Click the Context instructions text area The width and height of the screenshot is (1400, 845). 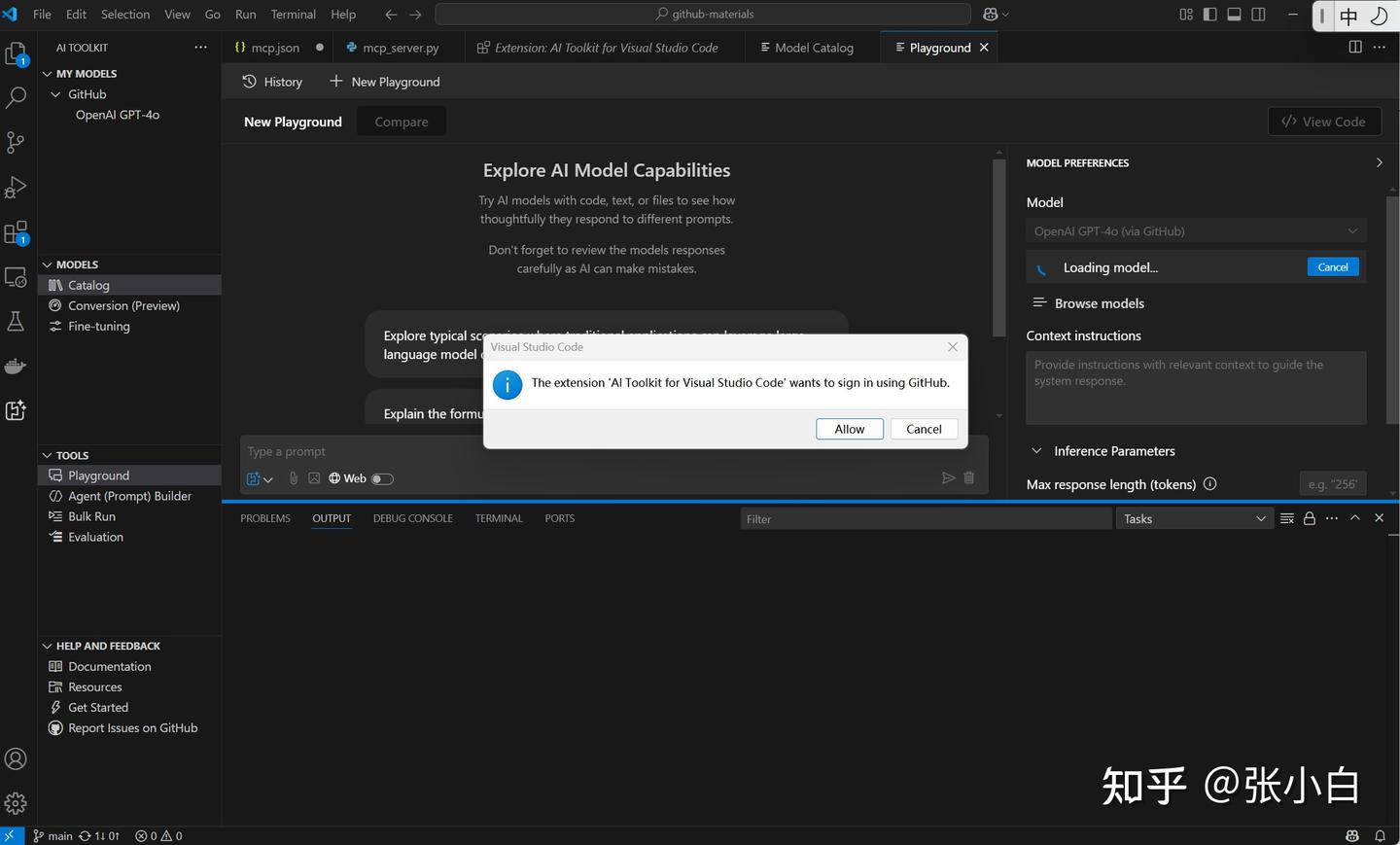pos(1196,388)
